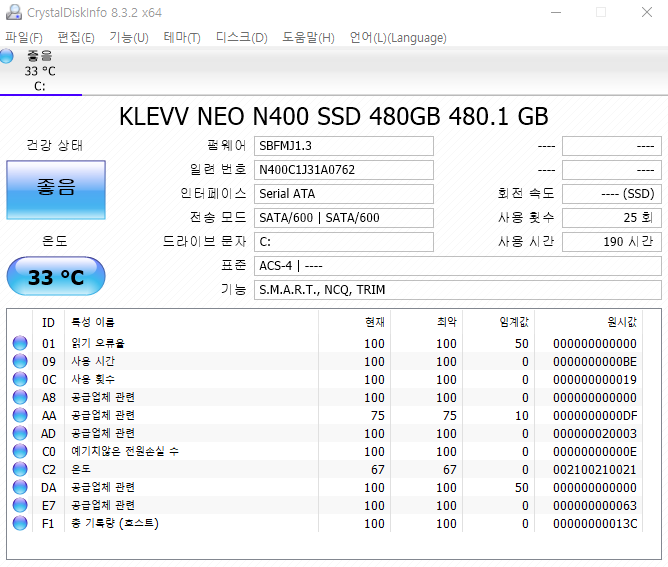The image size is (668, 567).
Task: Click raw value 0000000000DF
Action: [x=595, y=415]
